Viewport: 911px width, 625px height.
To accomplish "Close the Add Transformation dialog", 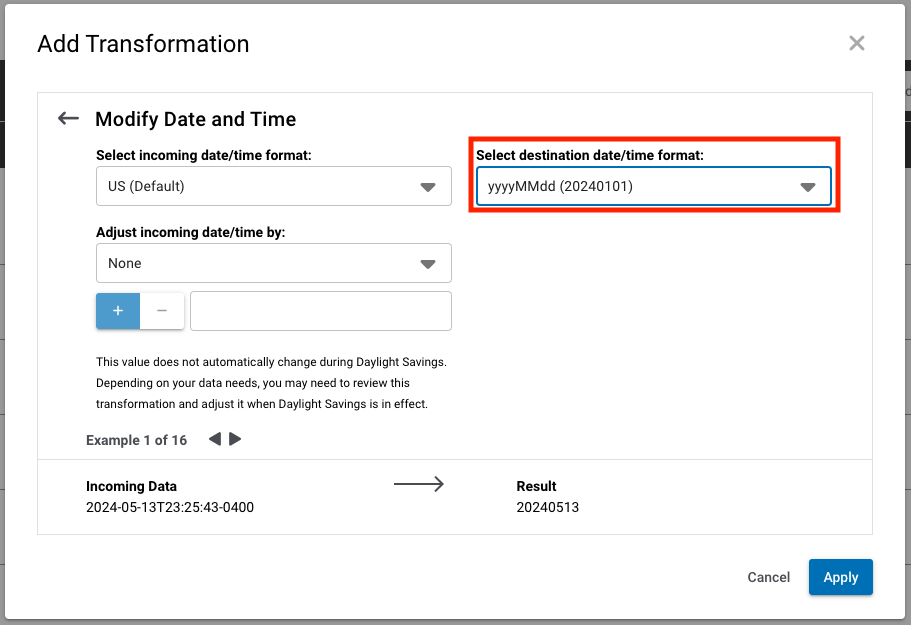I will (856, 43).
